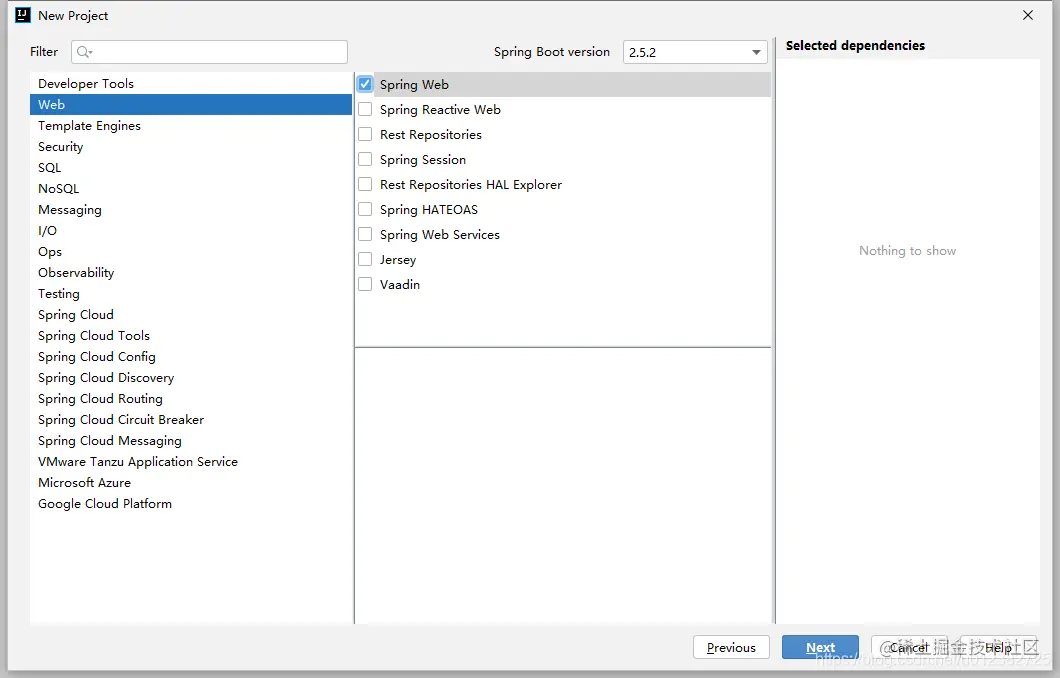Choose the Google Cloud Platform category
1060x678 pixels.
191,502
